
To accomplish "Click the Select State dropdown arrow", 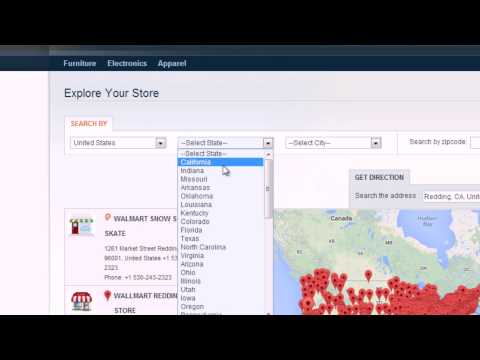I will [268, 143].
